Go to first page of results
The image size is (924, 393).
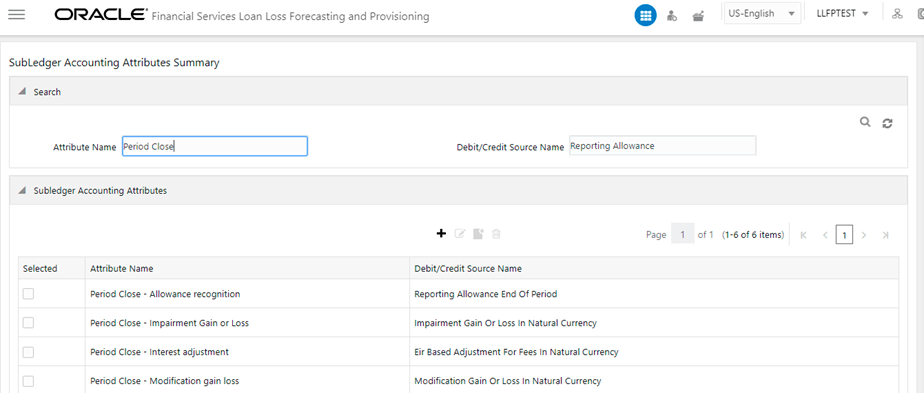(x=803, y=235)
